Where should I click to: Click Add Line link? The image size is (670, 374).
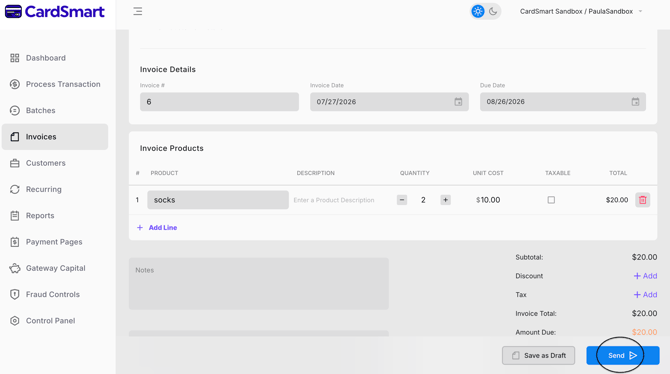pos(157,228)
